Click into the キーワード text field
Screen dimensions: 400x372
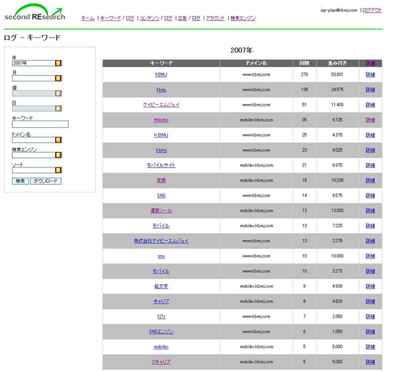pyautogui.click(x=40, y=124)
